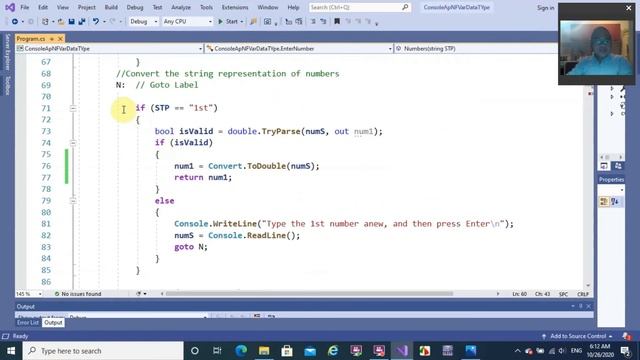Collapse the else block at line 79

[x=73, y=201]
